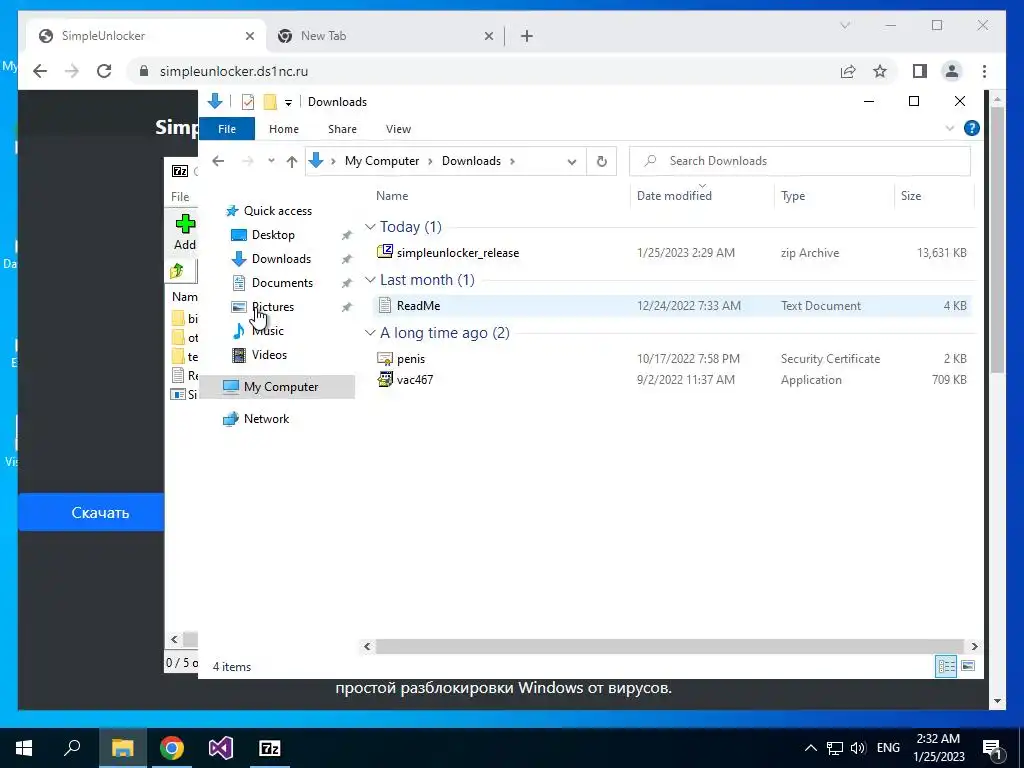Switch to details view layout
This screenshot has height=768, width=1024.
[946, 666]
